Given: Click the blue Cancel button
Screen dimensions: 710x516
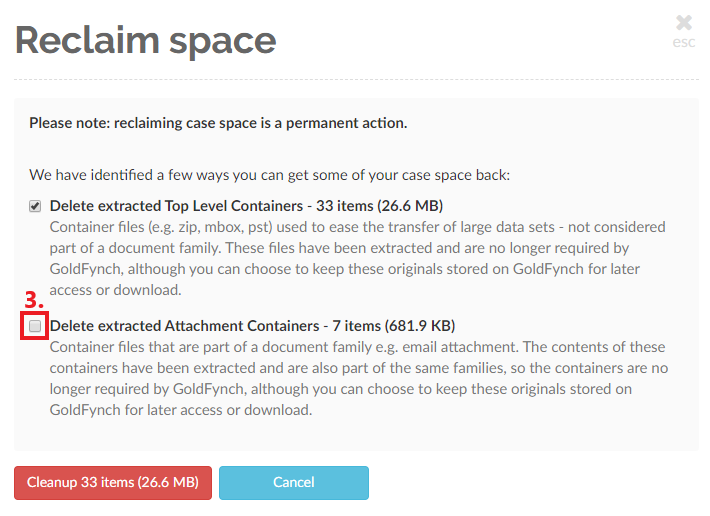Looking at the screenshot, I should (x=293, y=482).
